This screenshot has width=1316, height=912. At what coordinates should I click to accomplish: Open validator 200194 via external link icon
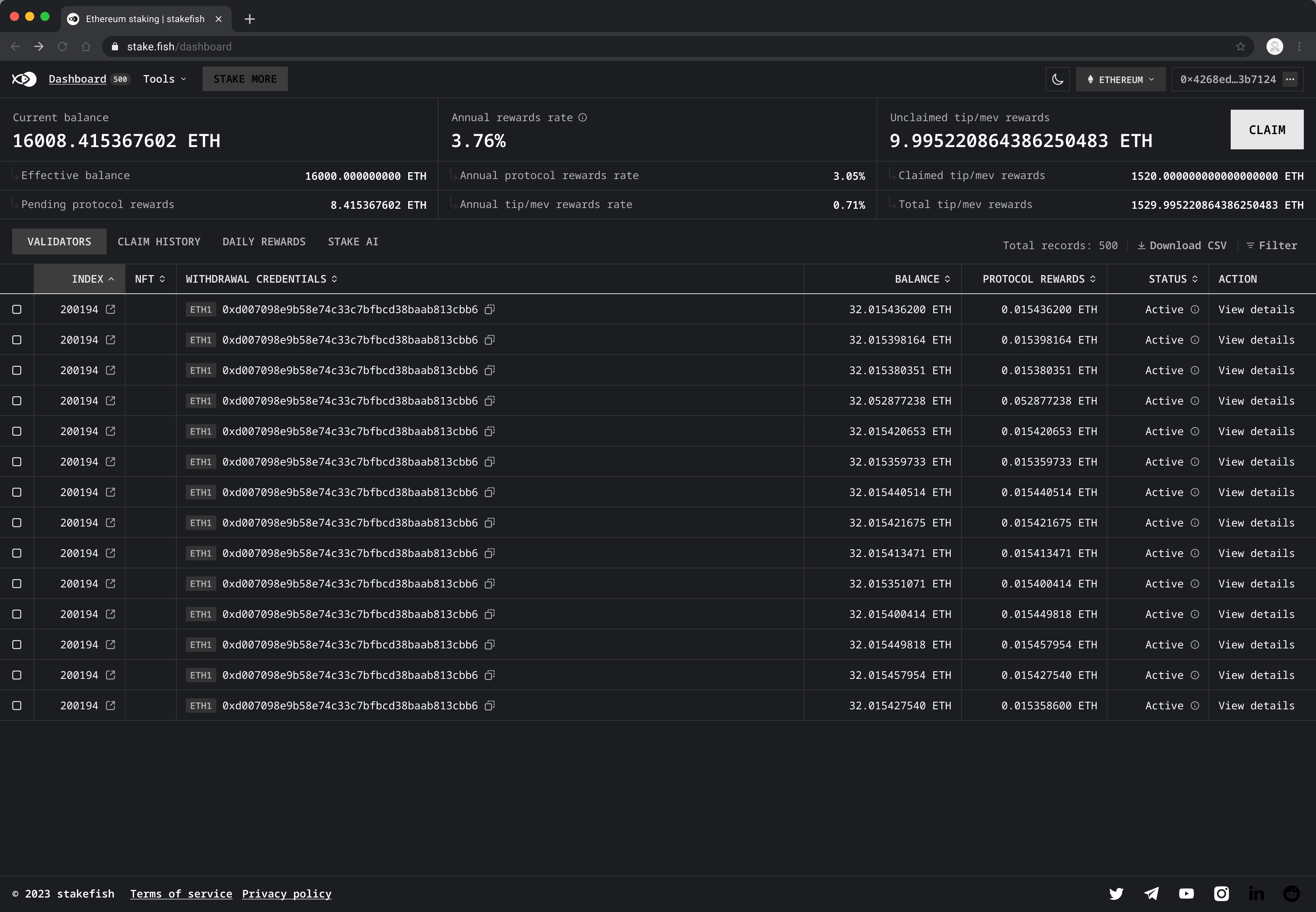click(110, 309)
